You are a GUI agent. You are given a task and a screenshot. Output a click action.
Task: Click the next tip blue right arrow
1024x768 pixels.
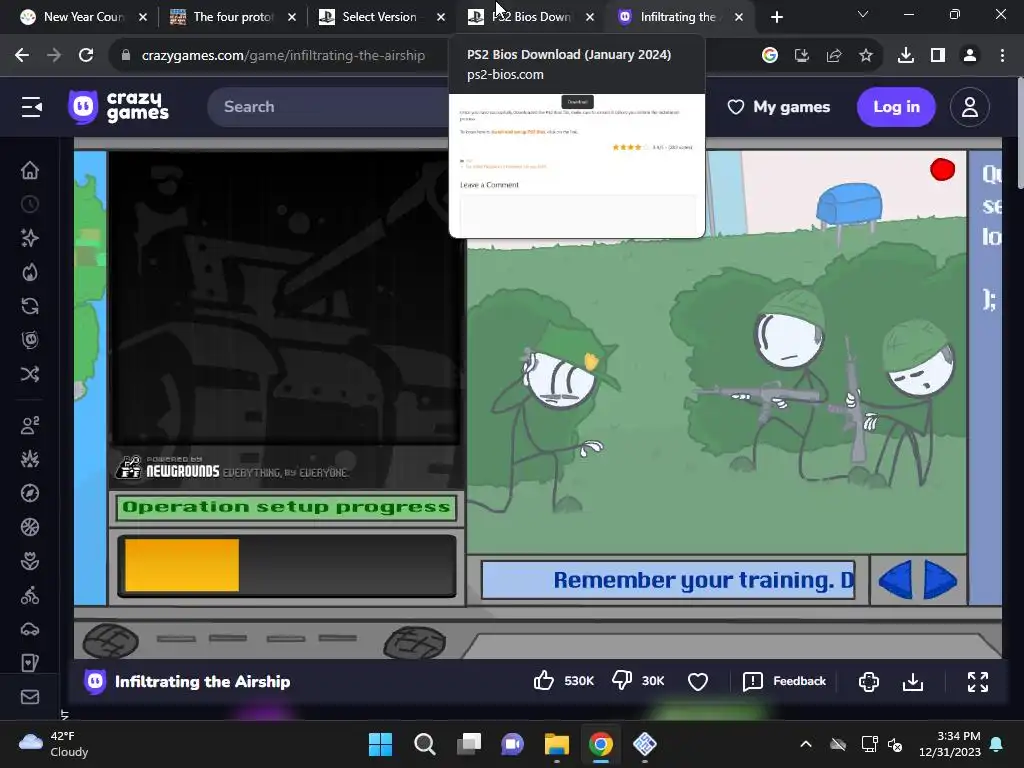coord(940,580)
